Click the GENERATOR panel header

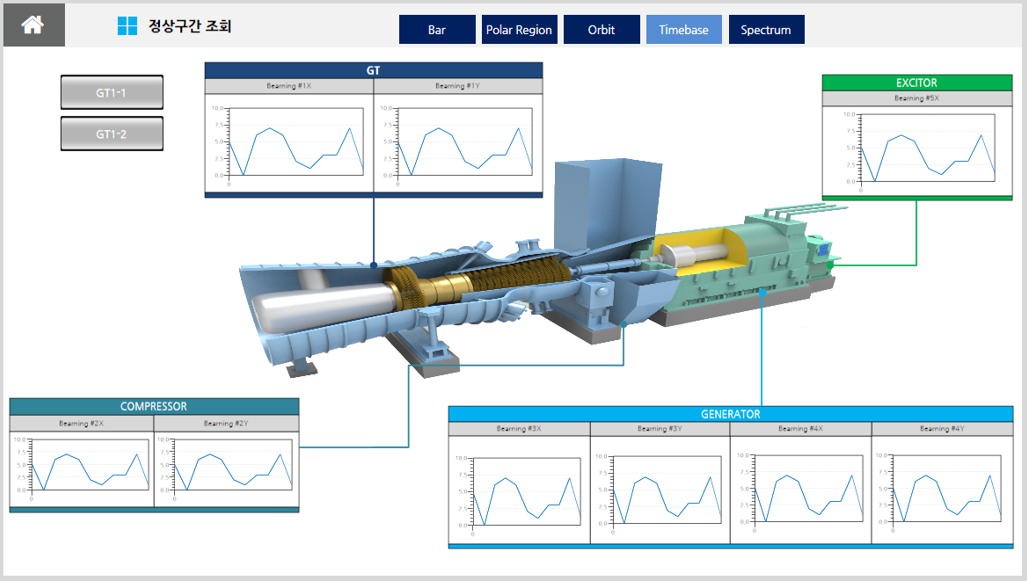coord(730,414)
